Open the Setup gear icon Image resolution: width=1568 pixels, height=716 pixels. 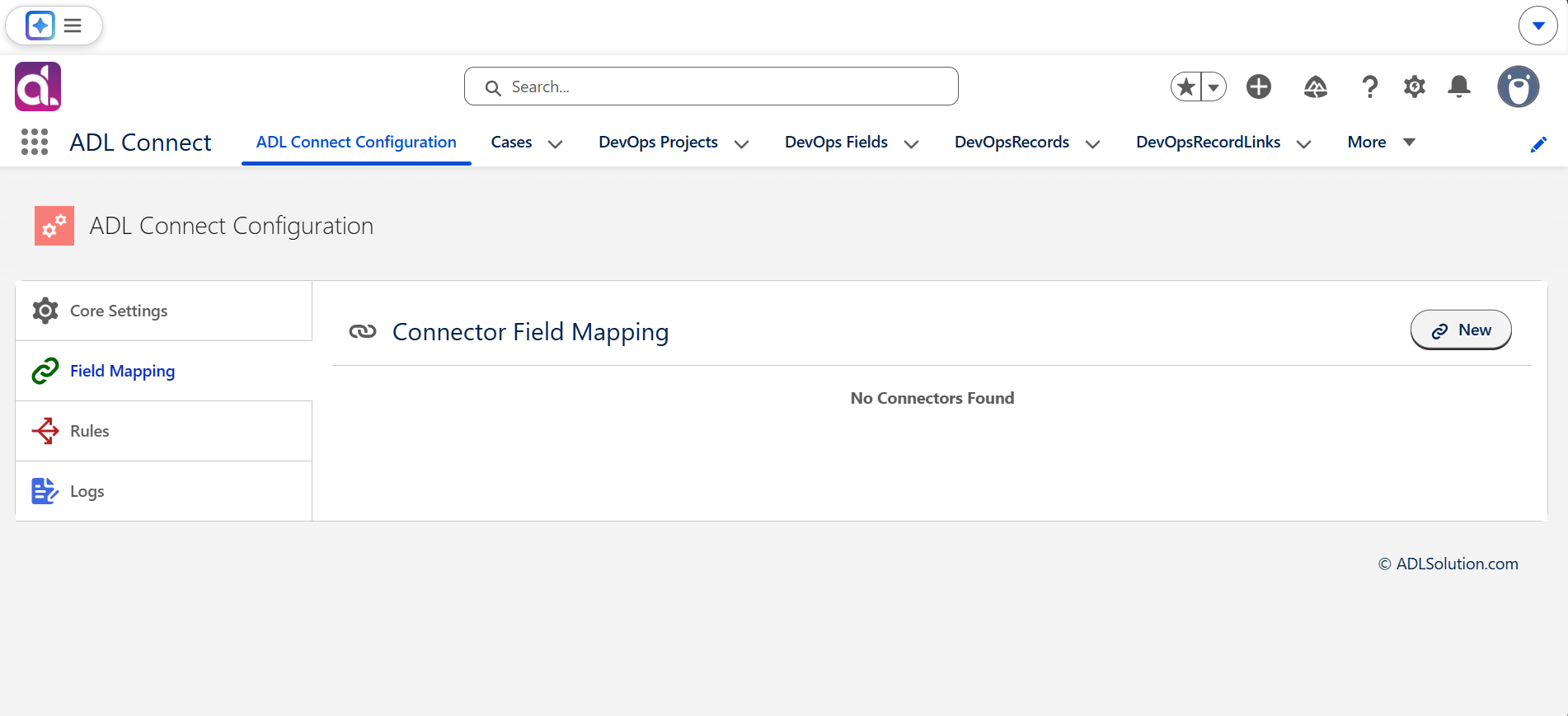pos(1415,87)
